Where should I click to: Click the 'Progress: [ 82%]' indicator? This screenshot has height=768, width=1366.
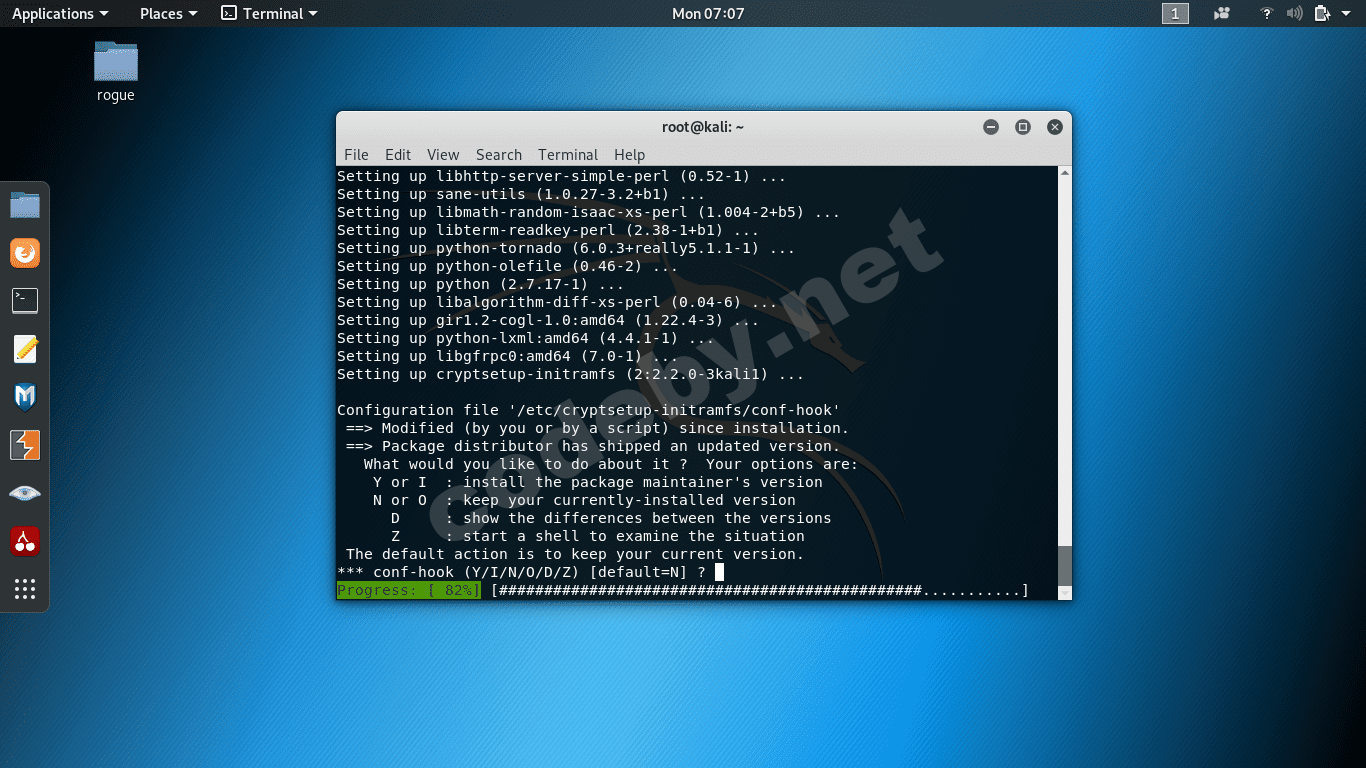tap(409, 590)
